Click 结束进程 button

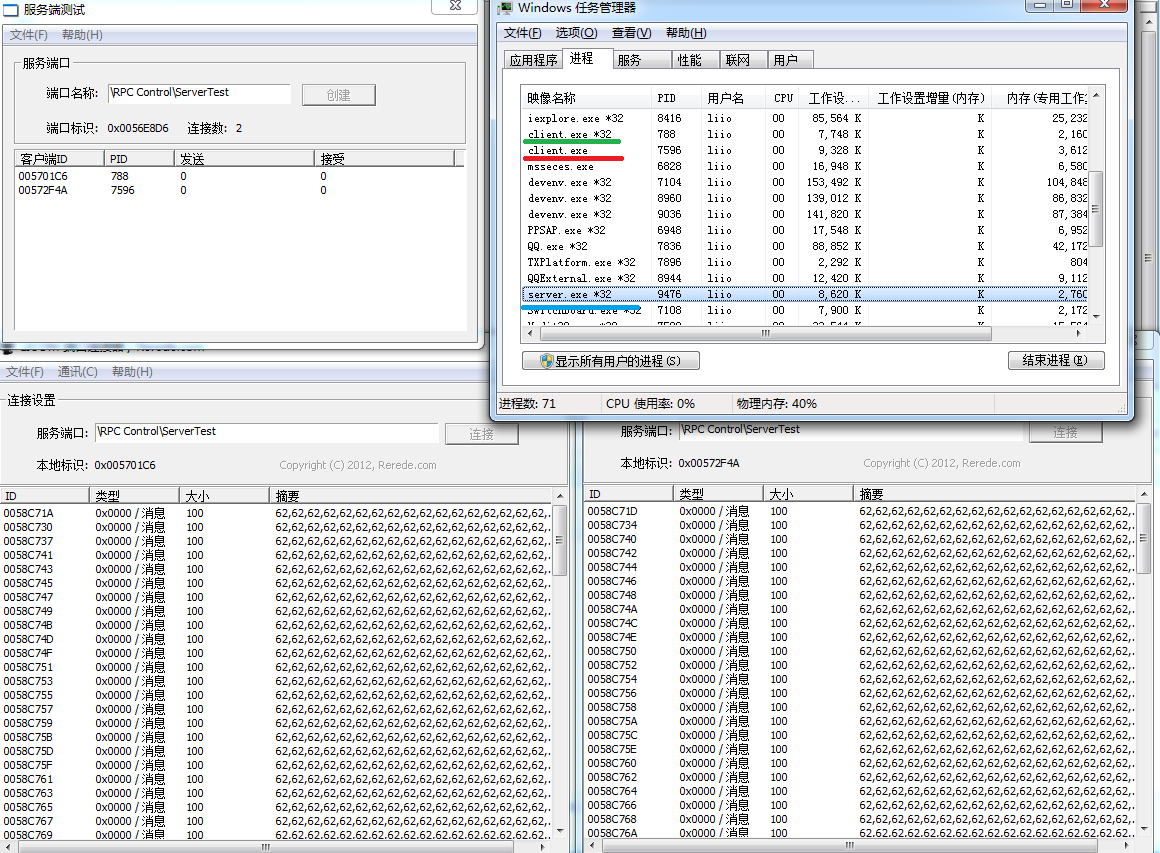coord(1056,360)
